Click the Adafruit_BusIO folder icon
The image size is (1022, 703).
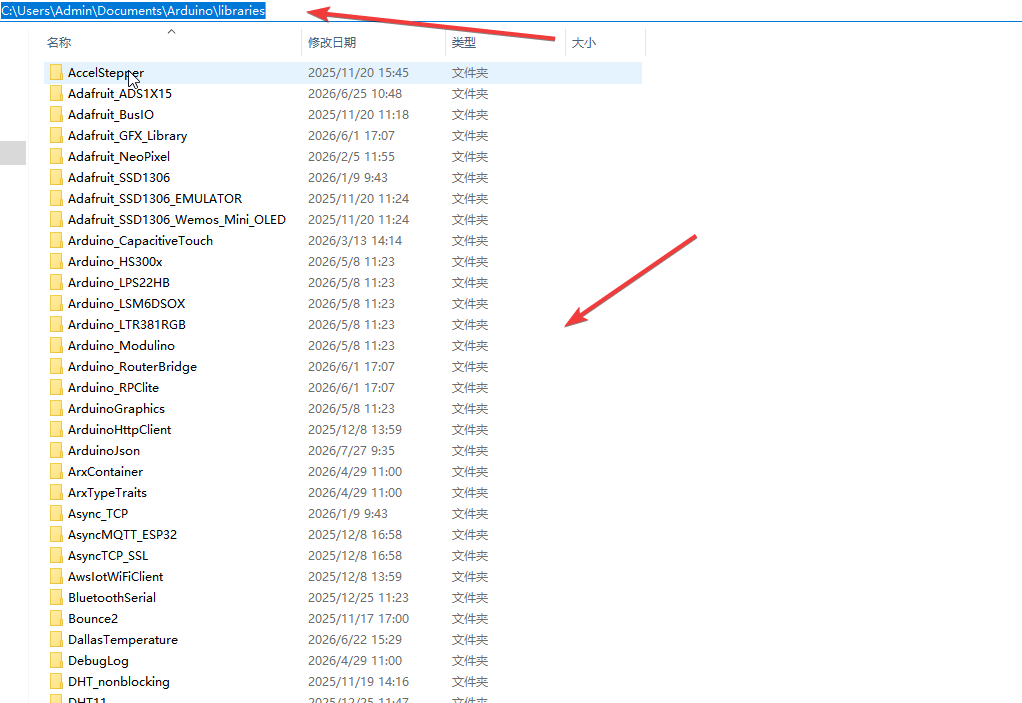click(x=57, y=115)
